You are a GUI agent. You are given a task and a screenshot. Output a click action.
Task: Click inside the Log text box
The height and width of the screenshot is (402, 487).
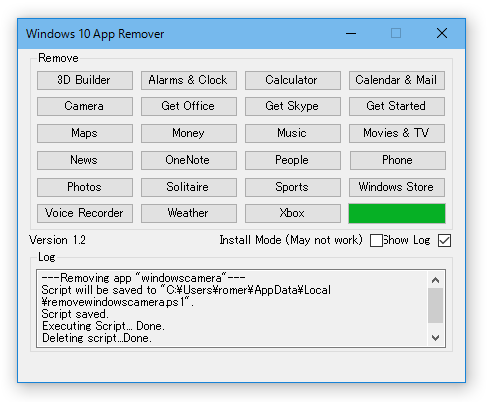(x=241, y=308)
